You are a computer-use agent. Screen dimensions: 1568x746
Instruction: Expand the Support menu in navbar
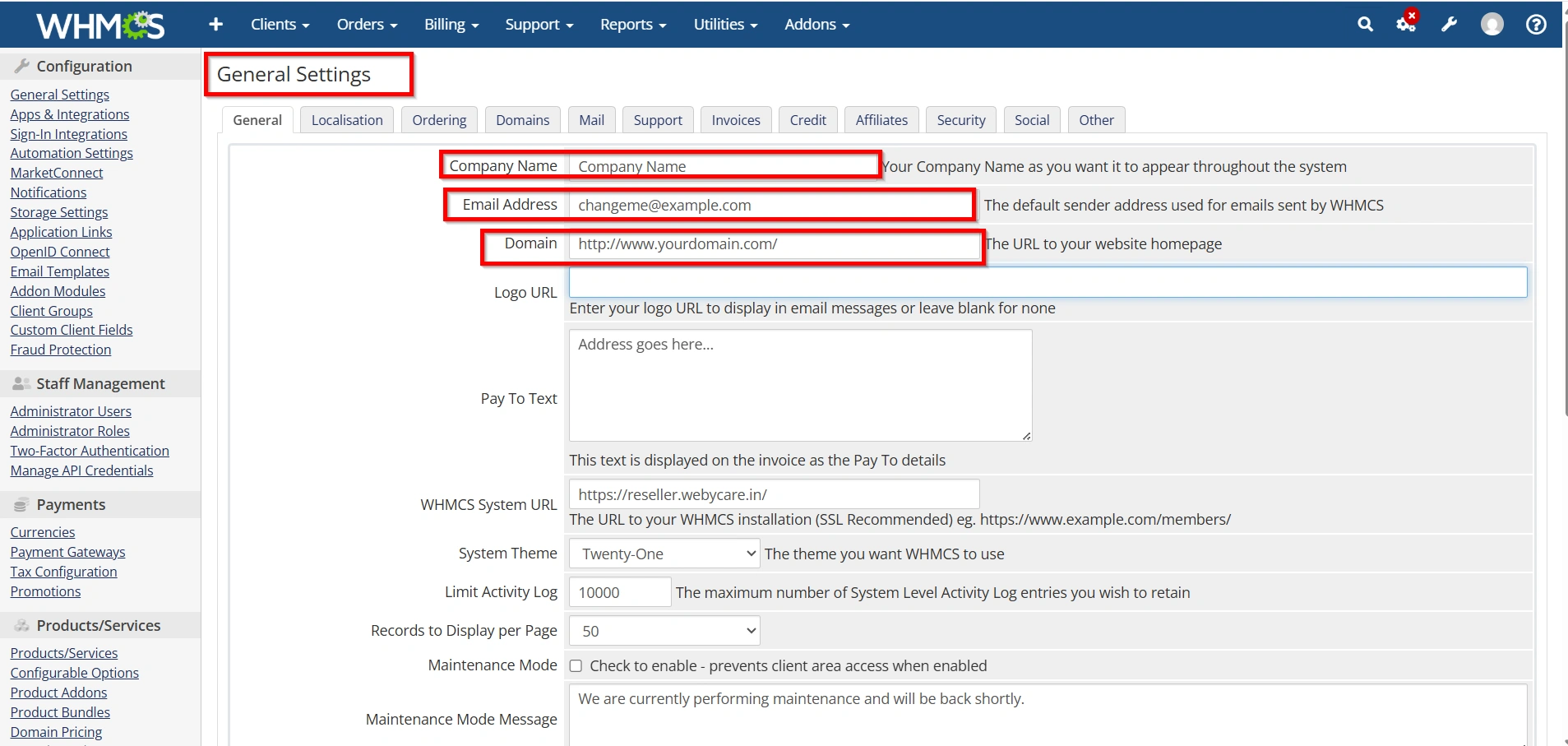539,25
